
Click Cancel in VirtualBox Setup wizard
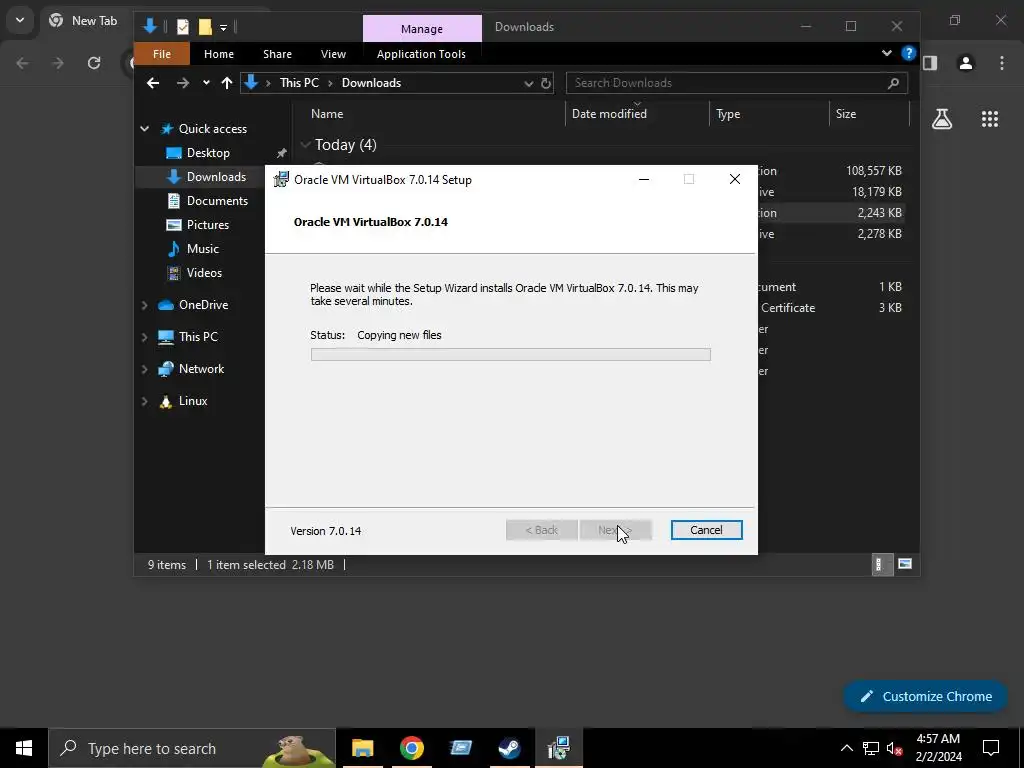[x=706, y=530]
